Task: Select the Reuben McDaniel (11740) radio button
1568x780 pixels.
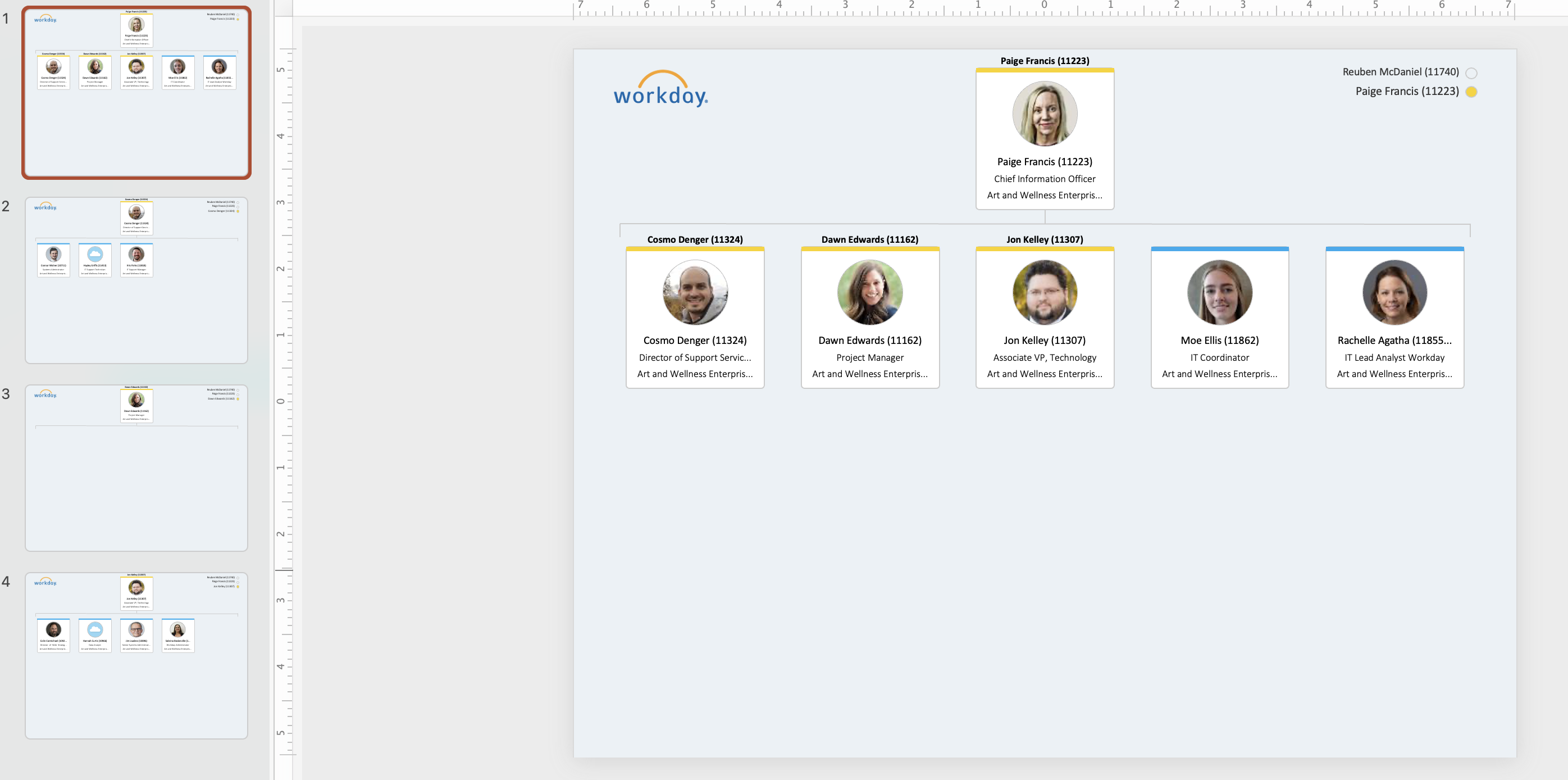Action: pyautogui.click(x=1471, y=72)
